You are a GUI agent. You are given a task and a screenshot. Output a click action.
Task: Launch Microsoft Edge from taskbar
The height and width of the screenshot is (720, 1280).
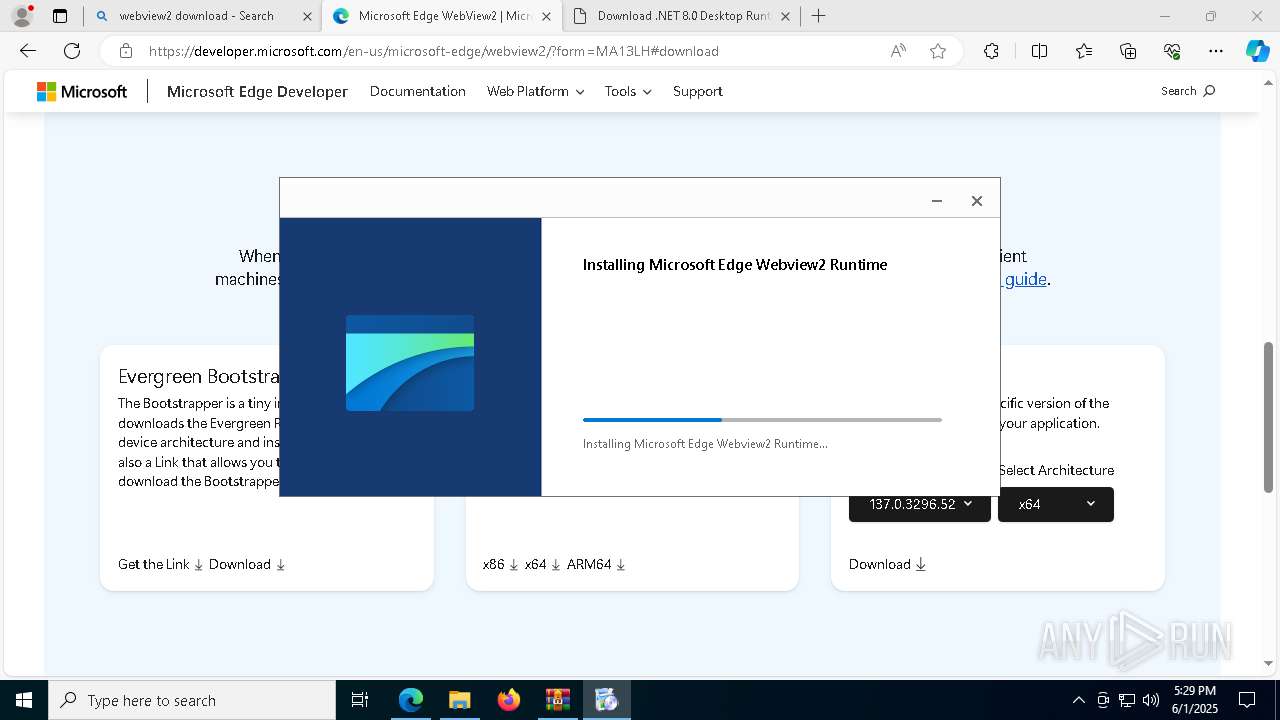(x=411, y=700)
